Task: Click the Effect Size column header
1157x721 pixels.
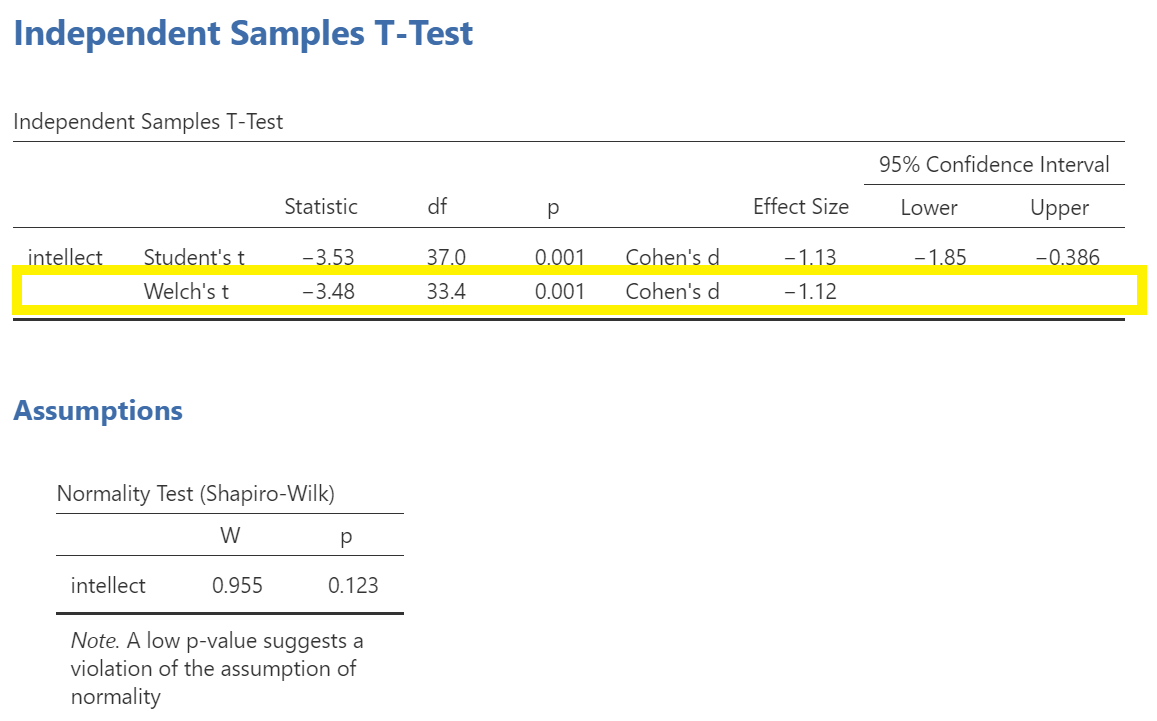Action: pyautogui.click(x=801, y=207)
